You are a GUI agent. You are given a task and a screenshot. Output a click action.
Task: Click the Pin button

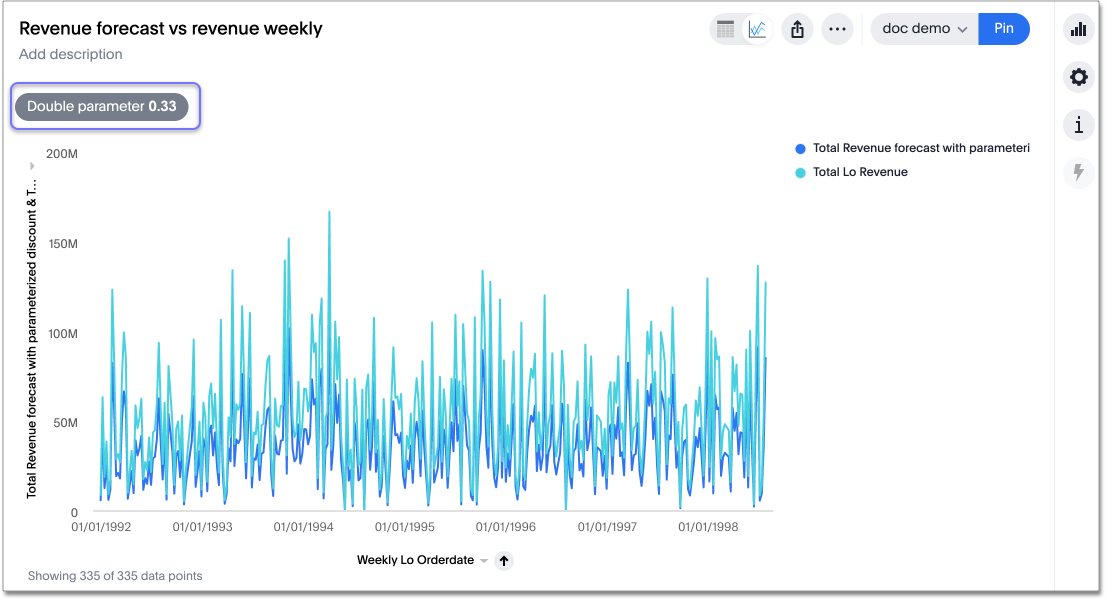(1004, 29)
